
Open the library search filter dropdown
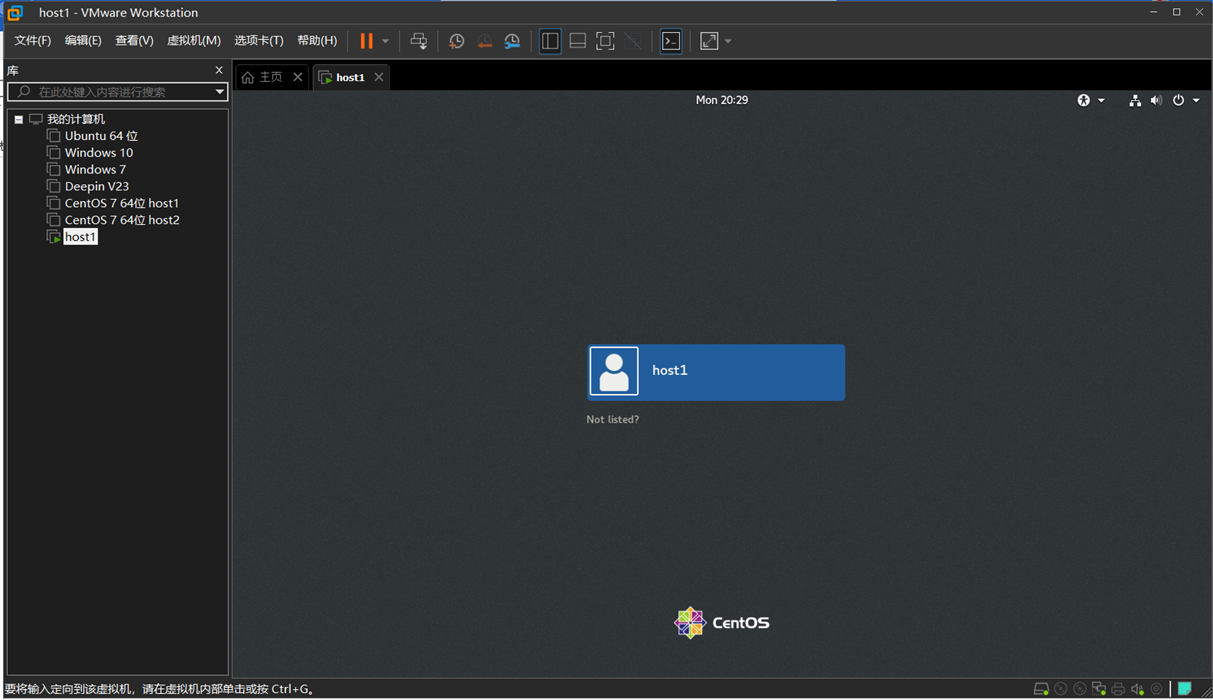(x=219, y=92)
